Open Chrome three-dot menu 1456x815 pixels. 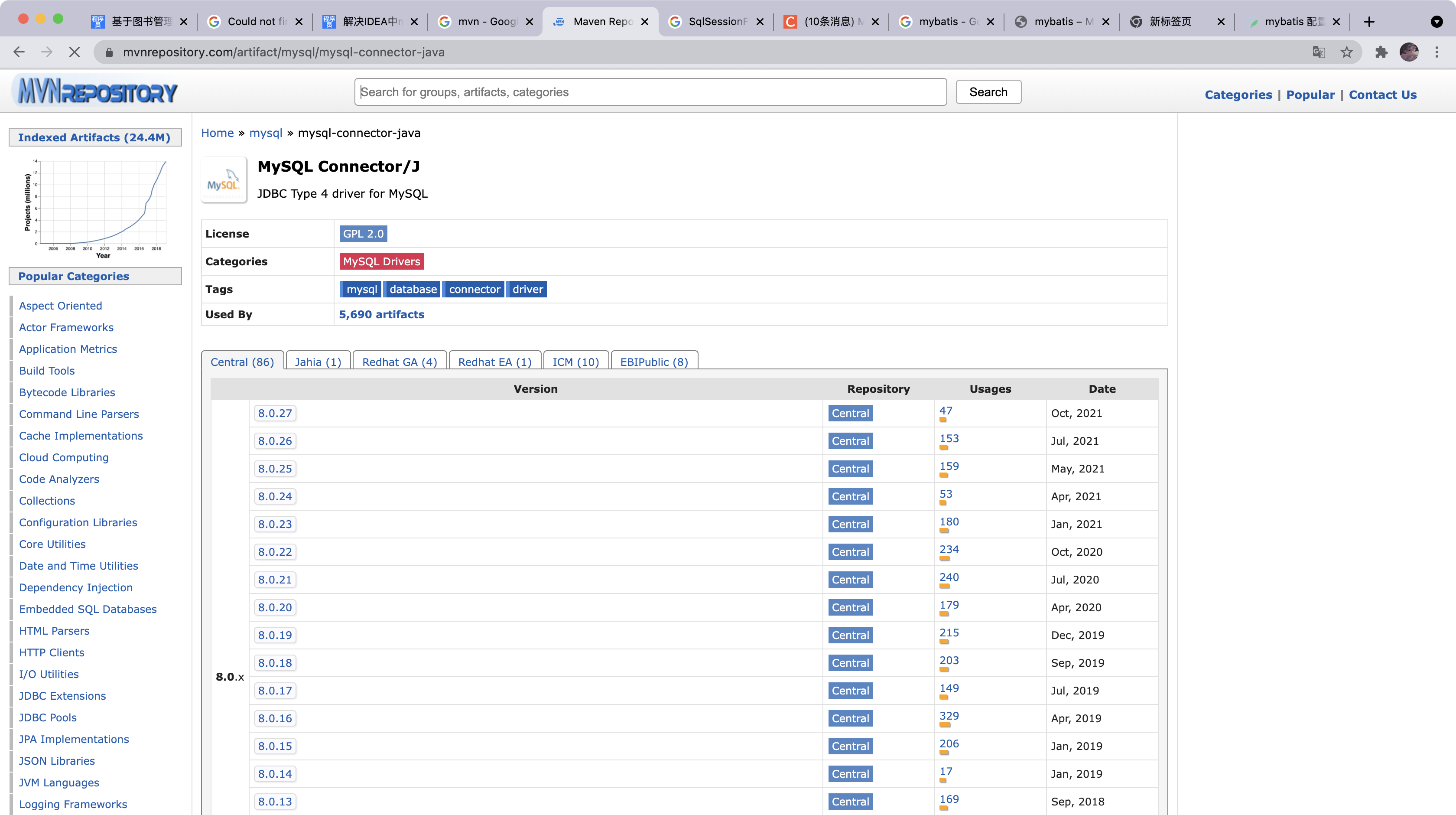click(1437, 52)
